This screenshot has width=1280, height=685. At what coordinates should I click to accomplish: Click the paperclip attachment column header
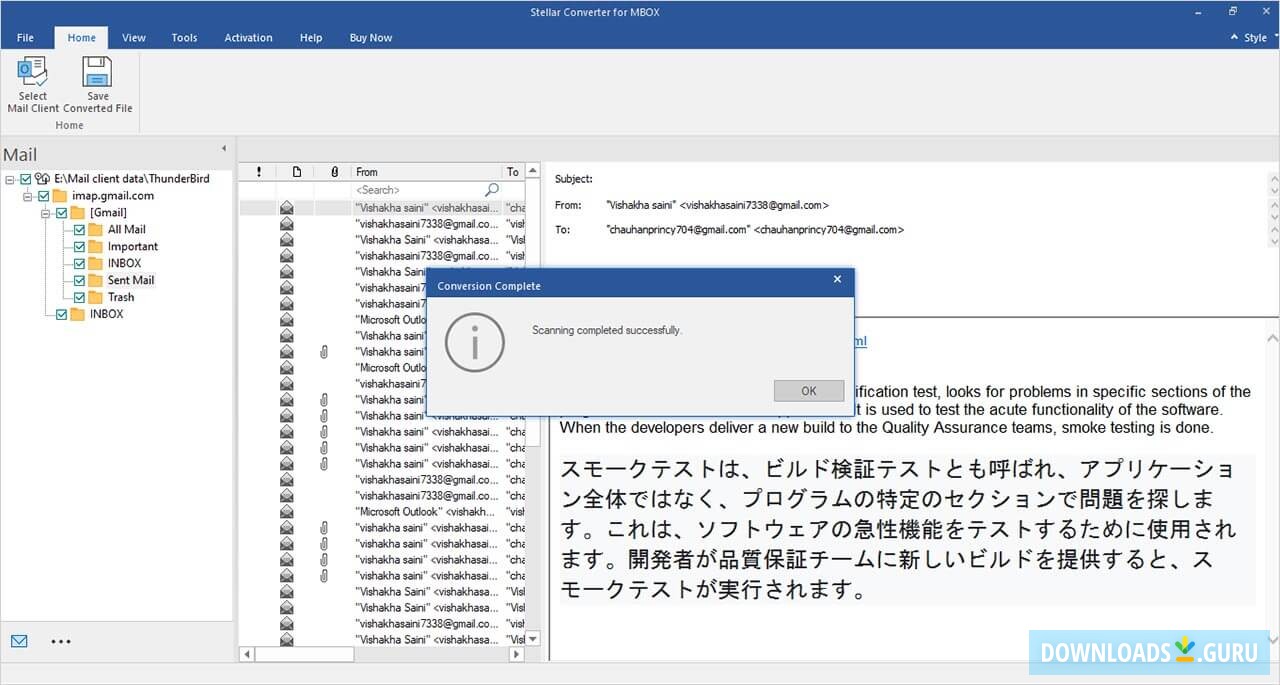coord(334,171)
